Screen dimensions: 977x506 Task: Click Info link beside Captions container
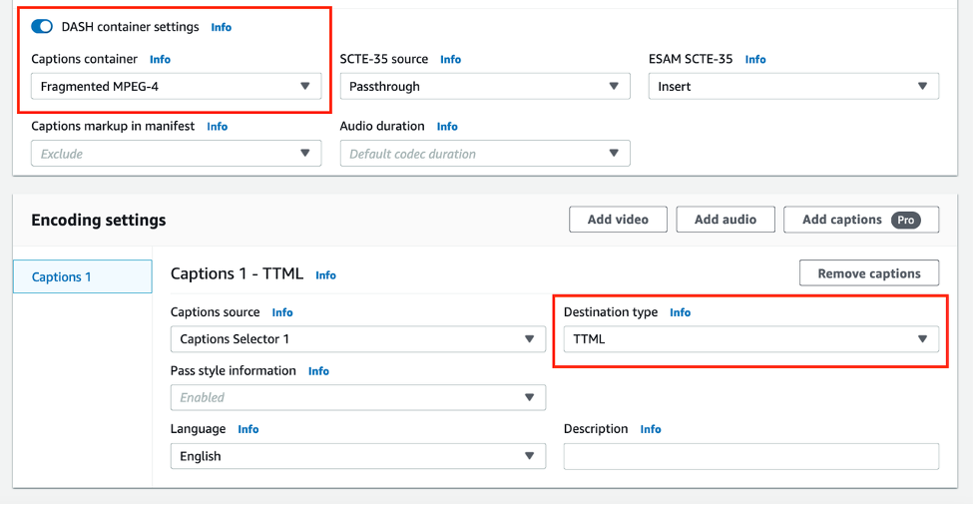(160, 59)
